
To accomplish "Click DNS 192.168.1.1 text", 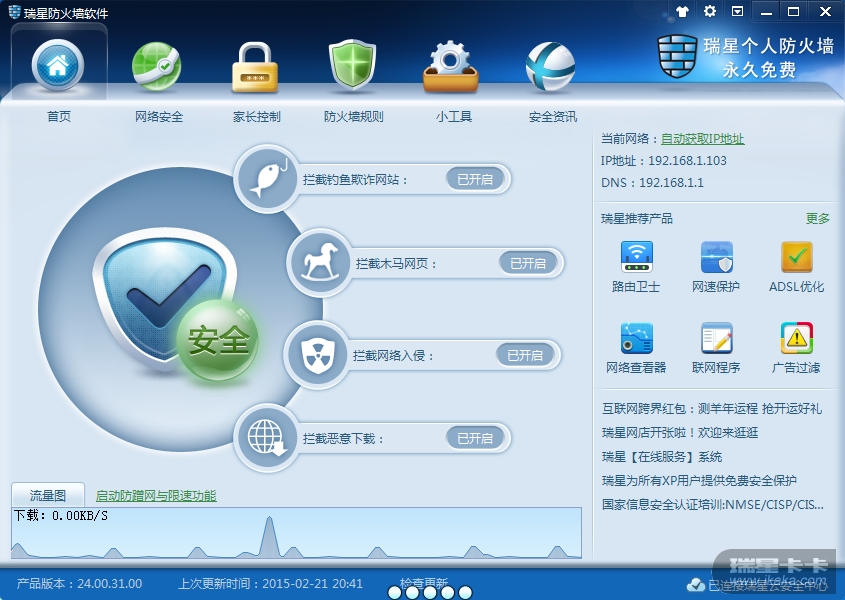I will pyautogui.click(x=652, y=183).
